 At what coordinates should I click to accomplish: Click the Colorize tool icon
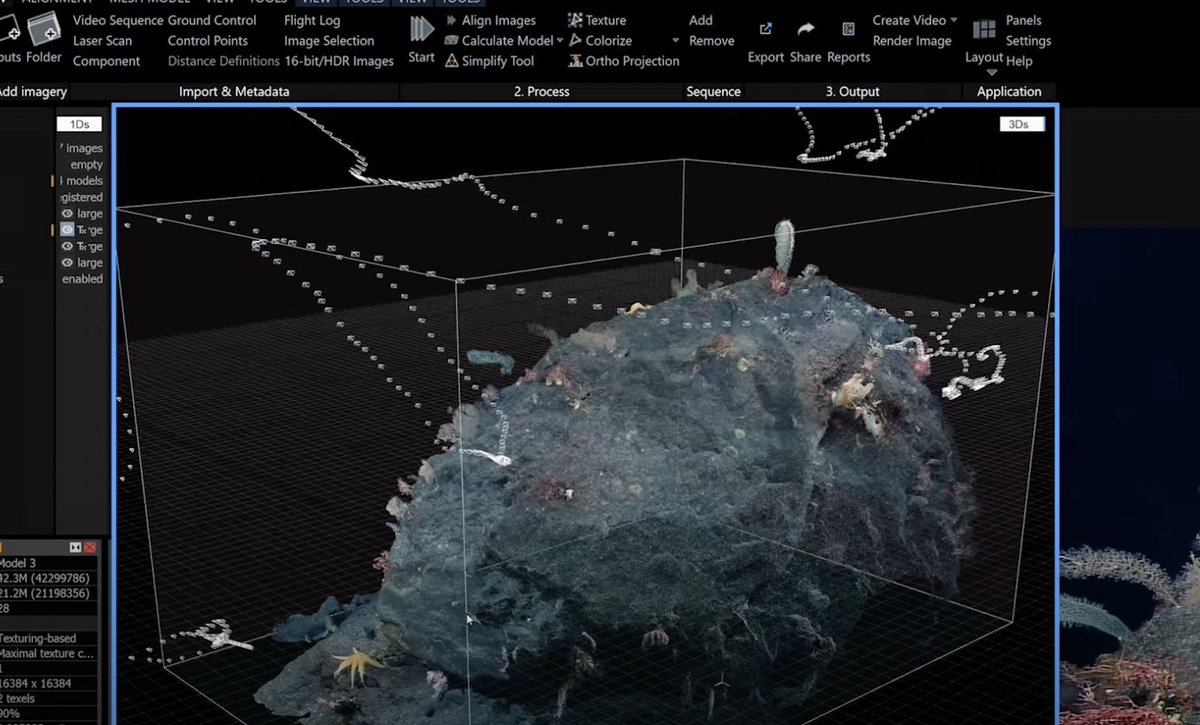pos(575,41)
